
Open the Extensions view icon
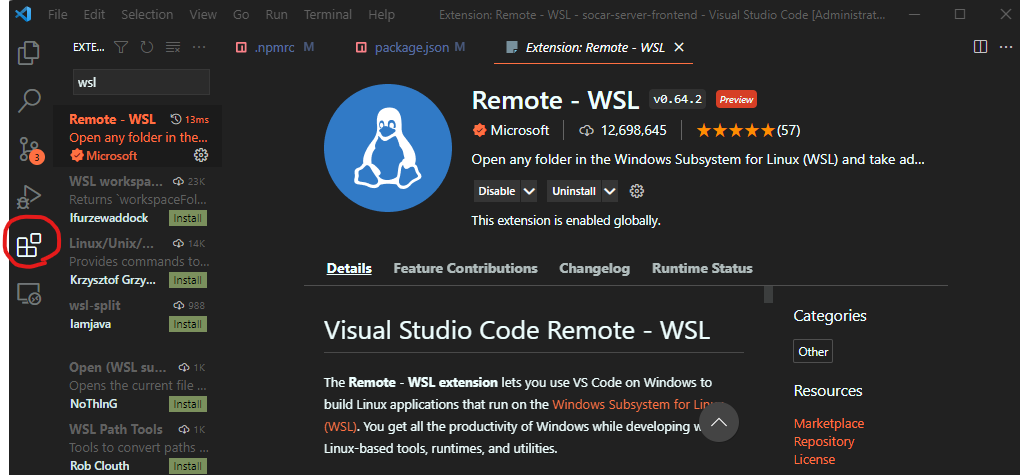(x=29, y=245)
